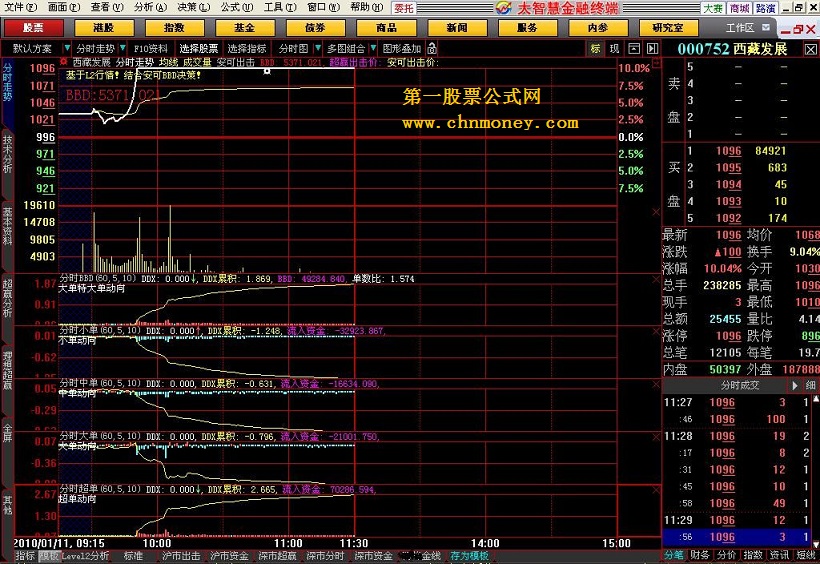The image size is (820, 564).
Task: Click the 存为模板 link
Action: click(469, 556)
